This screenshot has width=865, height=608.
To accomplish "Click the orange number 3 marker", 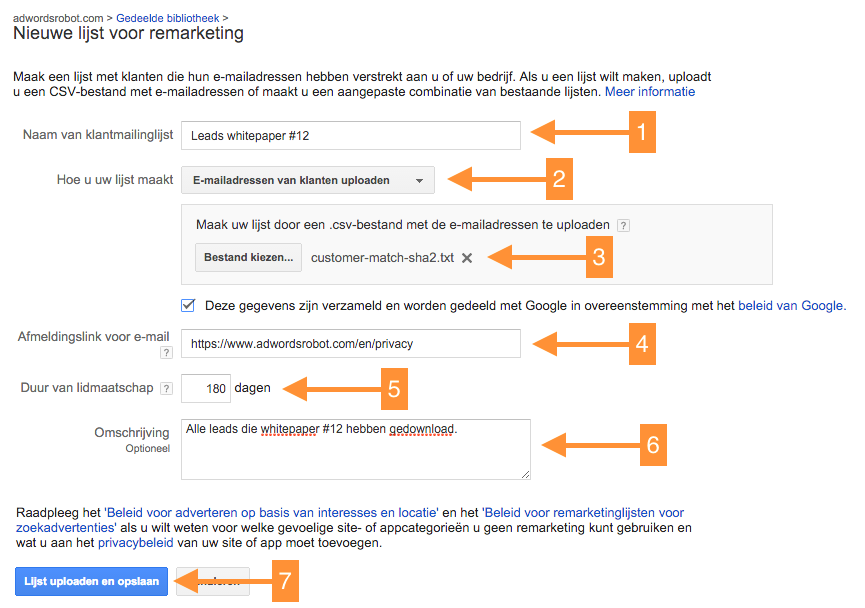I will (x=598, y=257).
